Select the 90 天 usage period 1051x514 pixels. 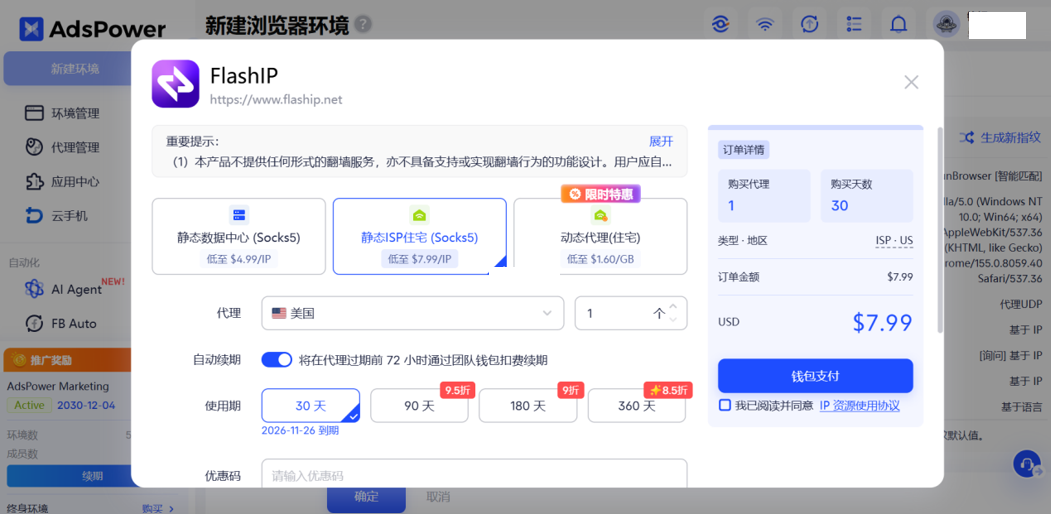coord(419,405)
